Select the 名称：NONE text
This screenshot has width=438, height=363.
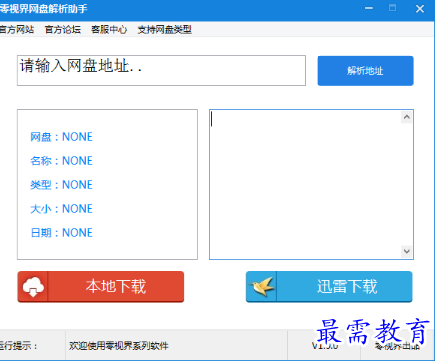click(61, 161)
